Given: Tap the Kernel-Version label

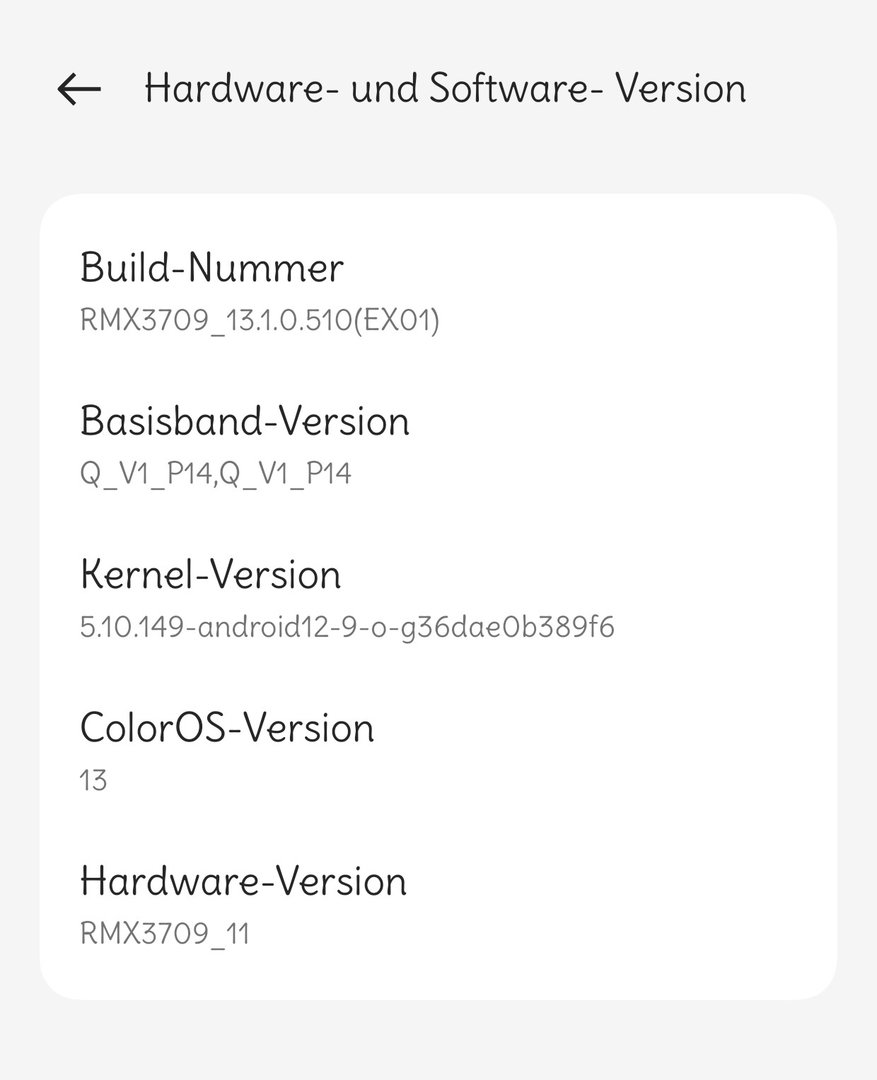Looking at the screenshot, I should tap(210, 575).
